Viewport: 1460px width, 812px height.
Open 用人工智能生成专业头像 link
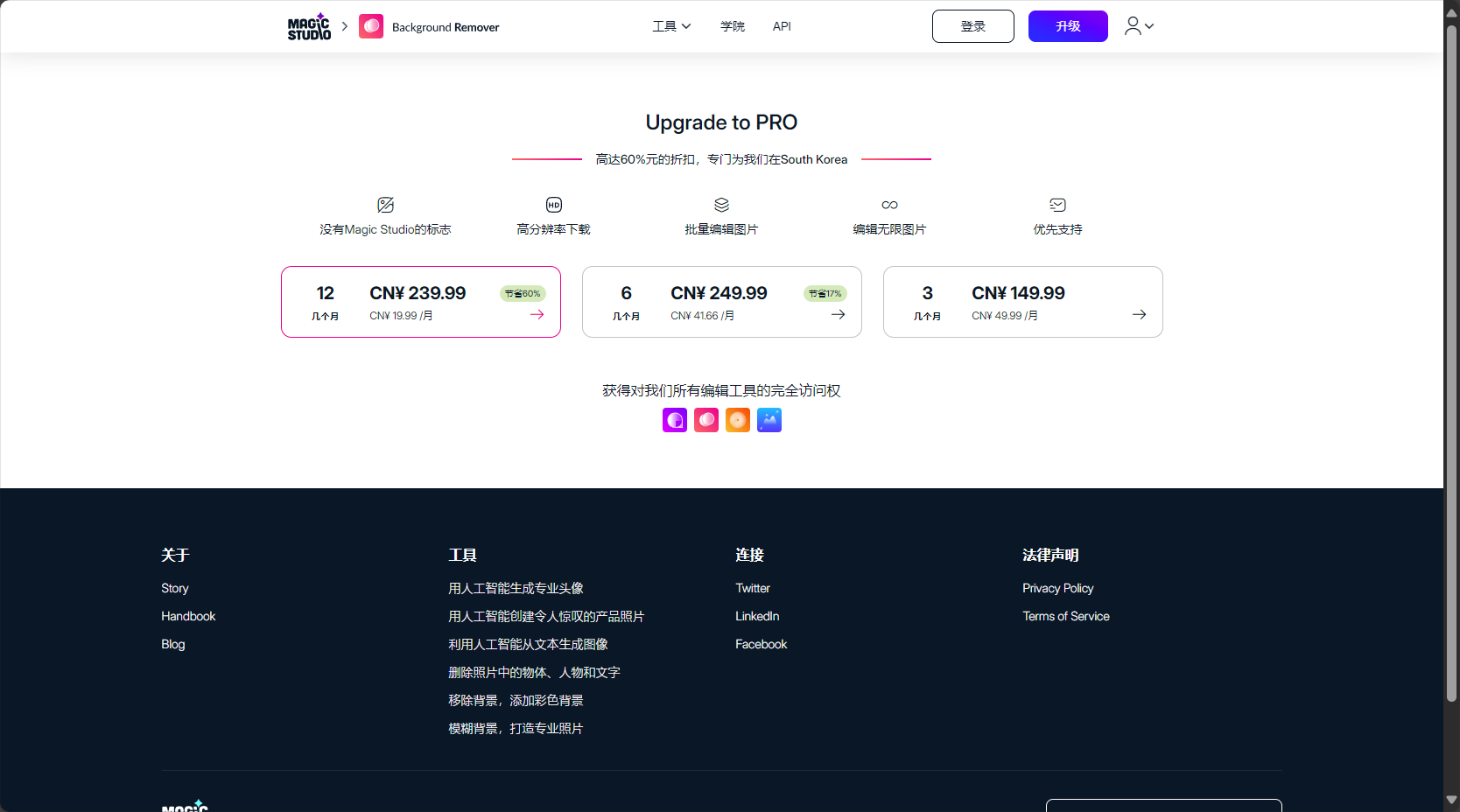tap(516, 588)
